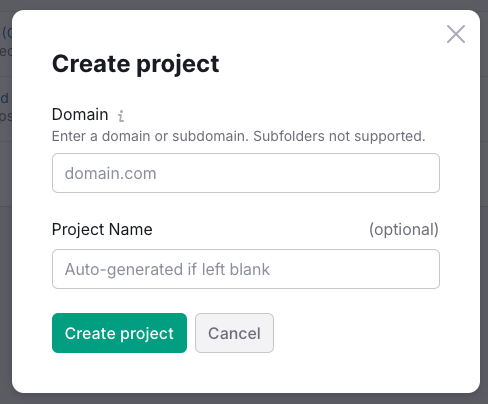The width and height of the screenshot is (488, 404).
Task: Cancel the project creation dialog
Action: (234, 333)
